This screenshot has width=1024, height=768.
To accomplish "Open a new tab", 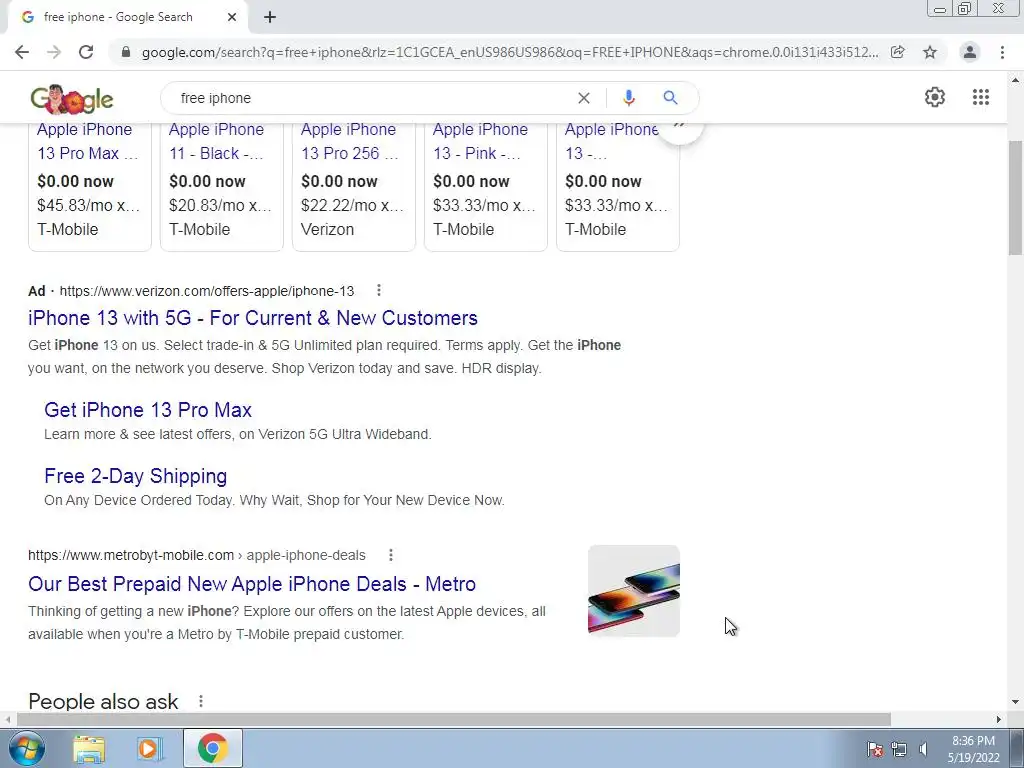I will [270, 17].
